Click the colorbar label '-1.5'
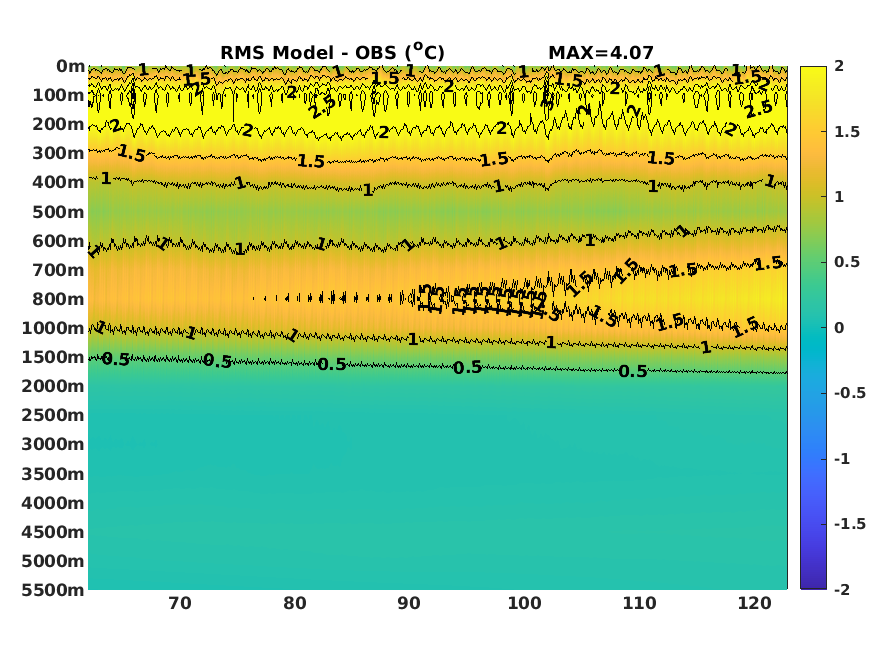Viewport: 875px width, 656px height. pos(850,524)
